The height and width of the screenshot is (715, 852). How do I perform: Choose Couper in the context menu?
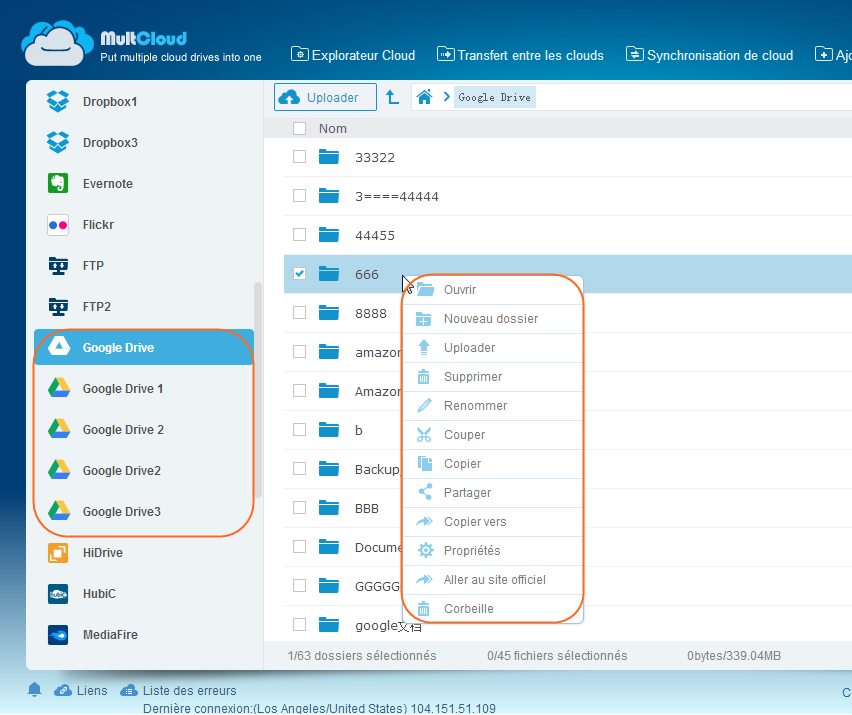click(x=492, y=435)
